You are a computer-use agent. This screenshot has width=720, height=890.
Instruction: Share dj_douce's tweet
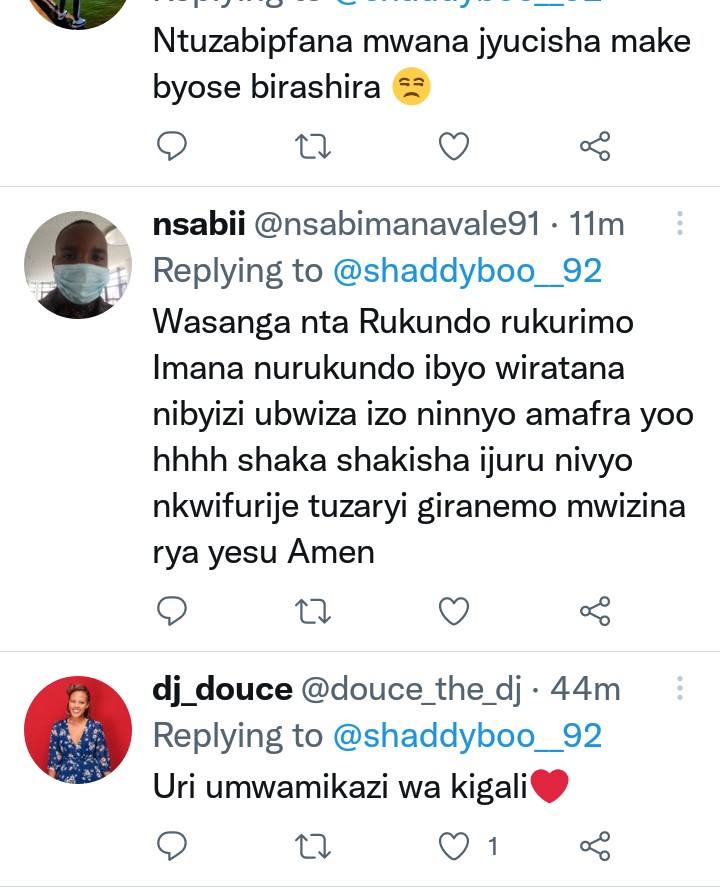pos(595,846)
